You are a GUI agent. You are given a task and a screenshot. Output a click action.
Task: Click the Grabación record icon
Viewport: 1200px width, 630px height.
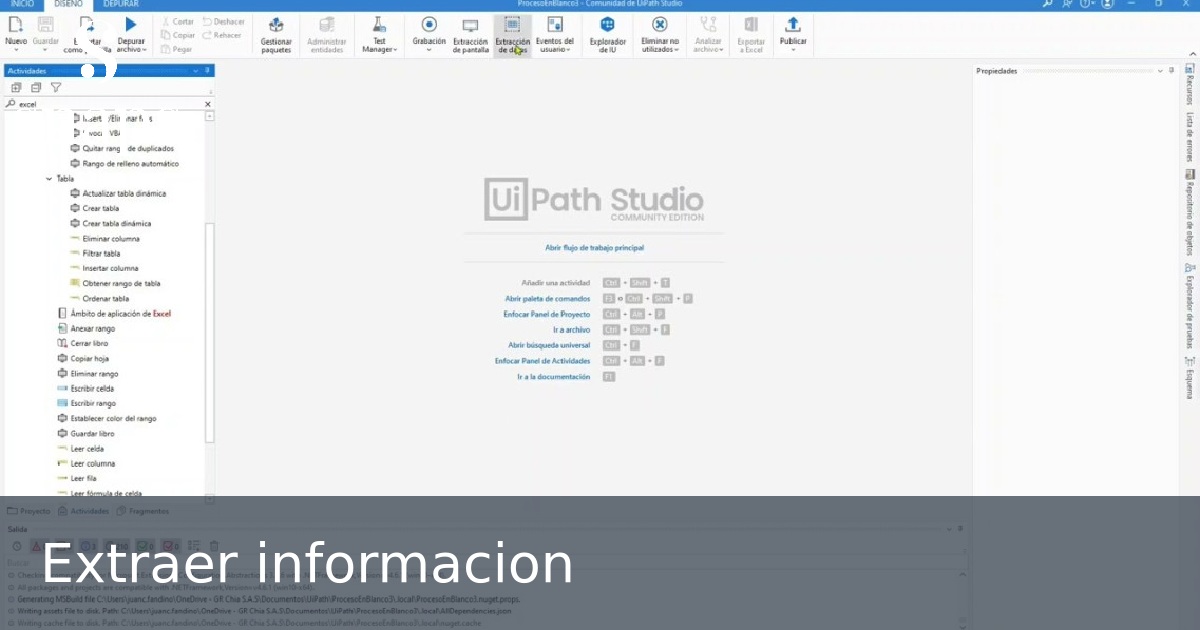429,24
